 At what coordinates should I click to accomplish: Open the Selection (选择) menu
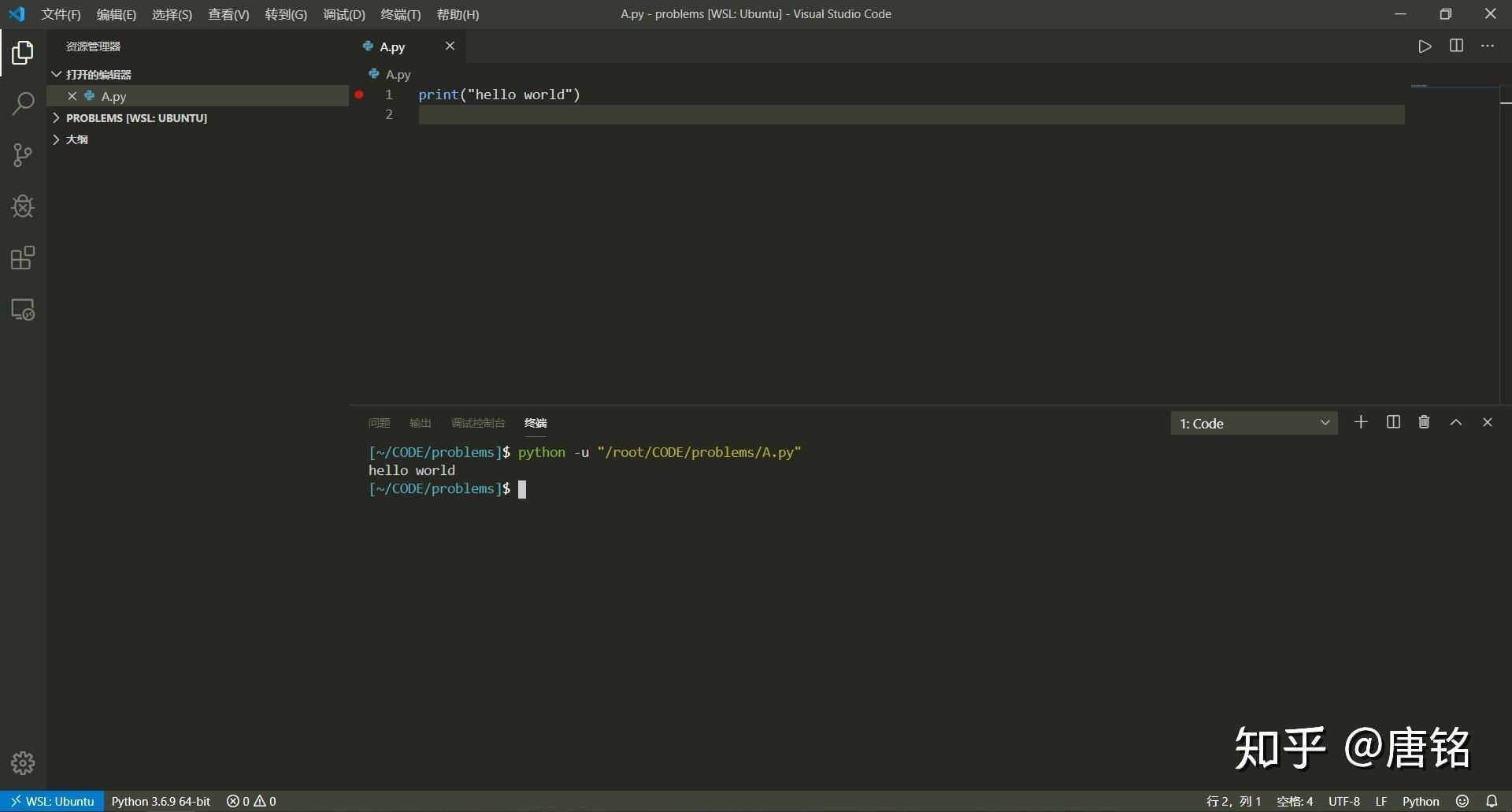[172, 14]
